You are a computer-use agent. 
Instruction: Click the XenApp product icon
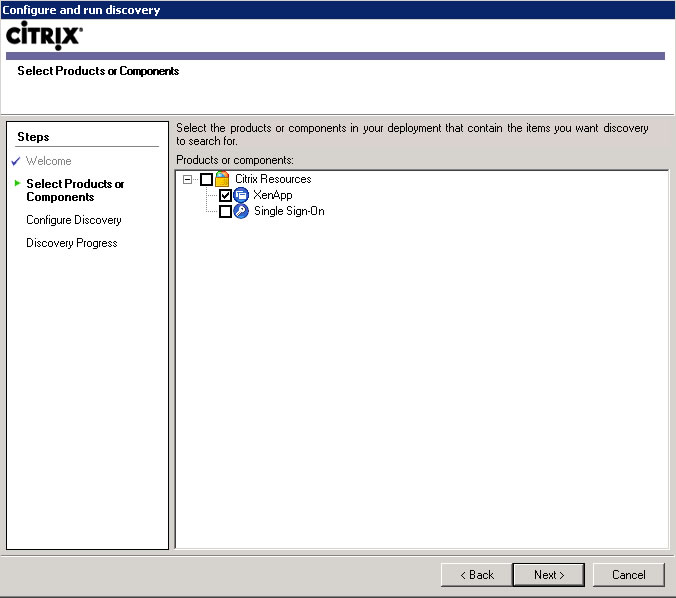[x=241, y=195]
